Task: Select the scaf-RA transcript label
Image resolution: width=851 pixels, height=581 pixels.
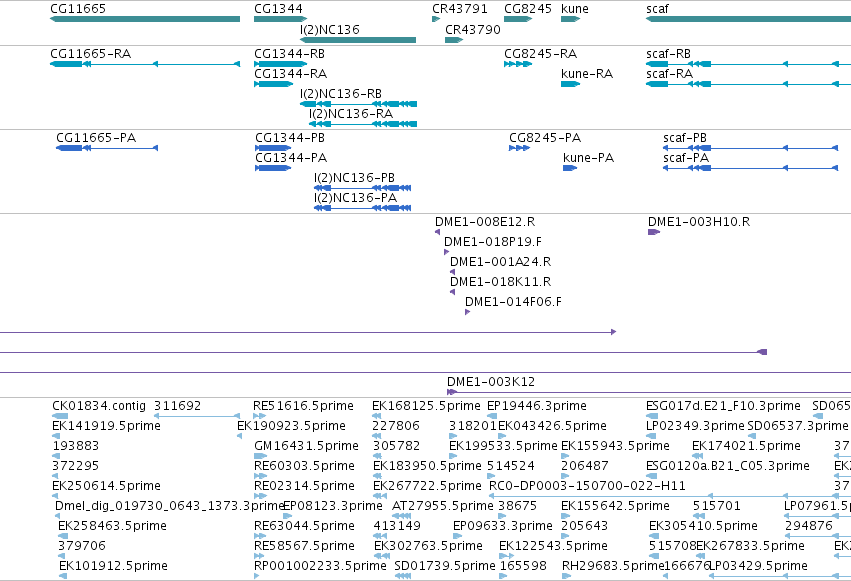Action: [669, 74]
